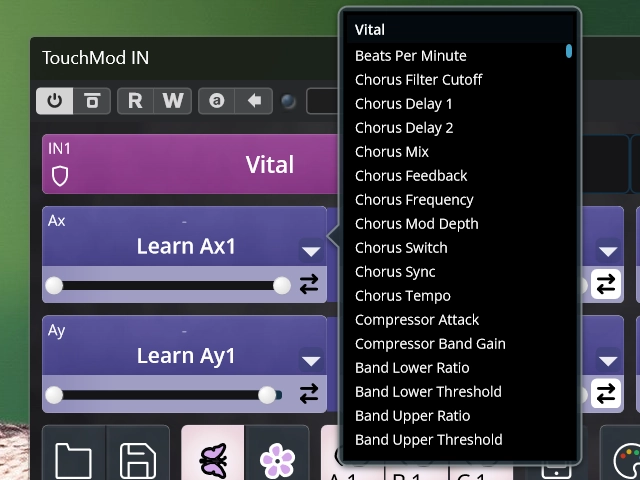Open dropdown arrow on right lower column
The image size is (640, 480).
(608, 360)
